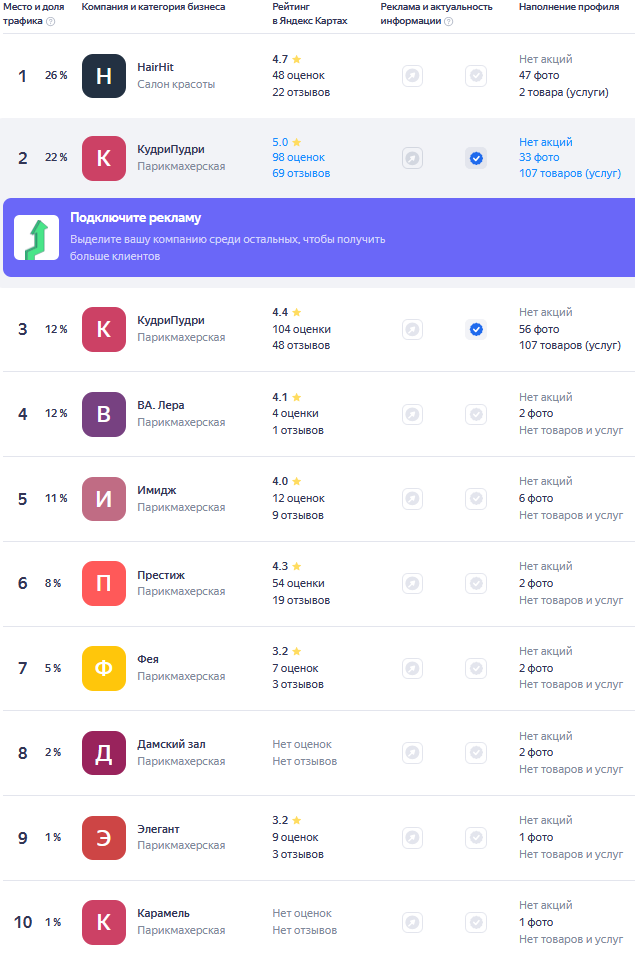The height and width of the screenshot is (960, 635).
Task: Open the help tooltip next to Место и доля трафика
Action: tap(51, 21)
